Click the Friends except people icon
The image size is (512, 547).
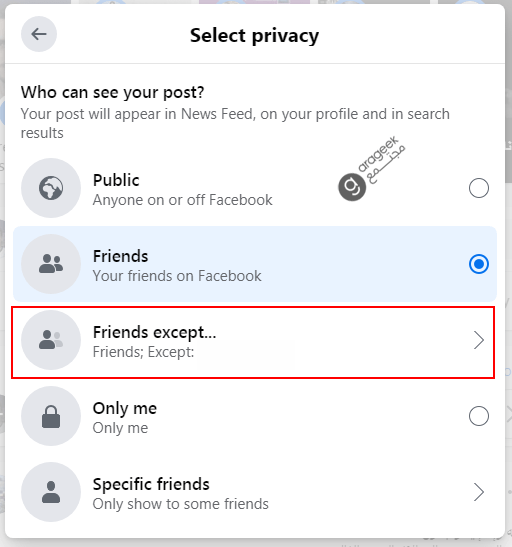(x=51, y=340)
